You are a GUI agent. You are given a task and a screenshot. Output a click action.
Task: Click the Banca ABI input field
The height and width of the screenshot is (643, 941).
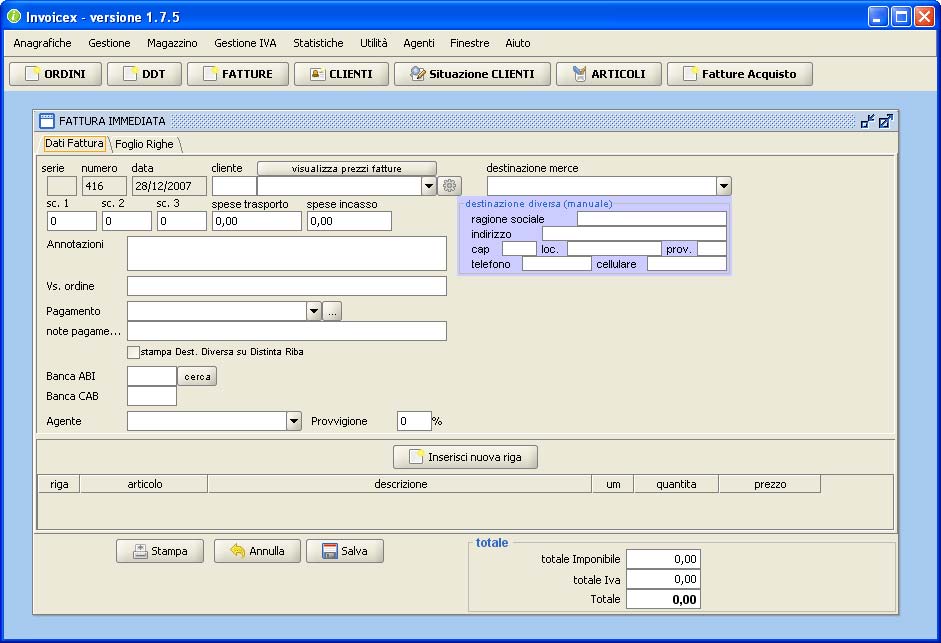(x=152, y=376)
